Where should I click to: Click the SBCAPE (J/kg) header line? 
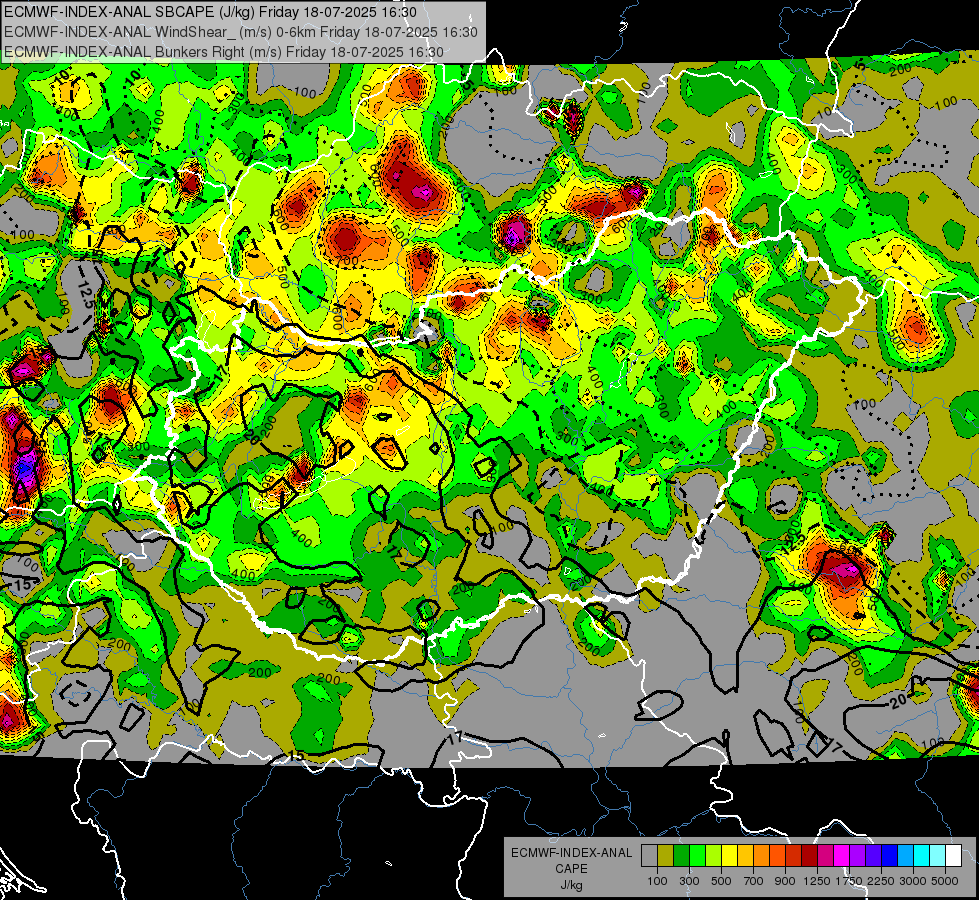[x=211, y=12]
